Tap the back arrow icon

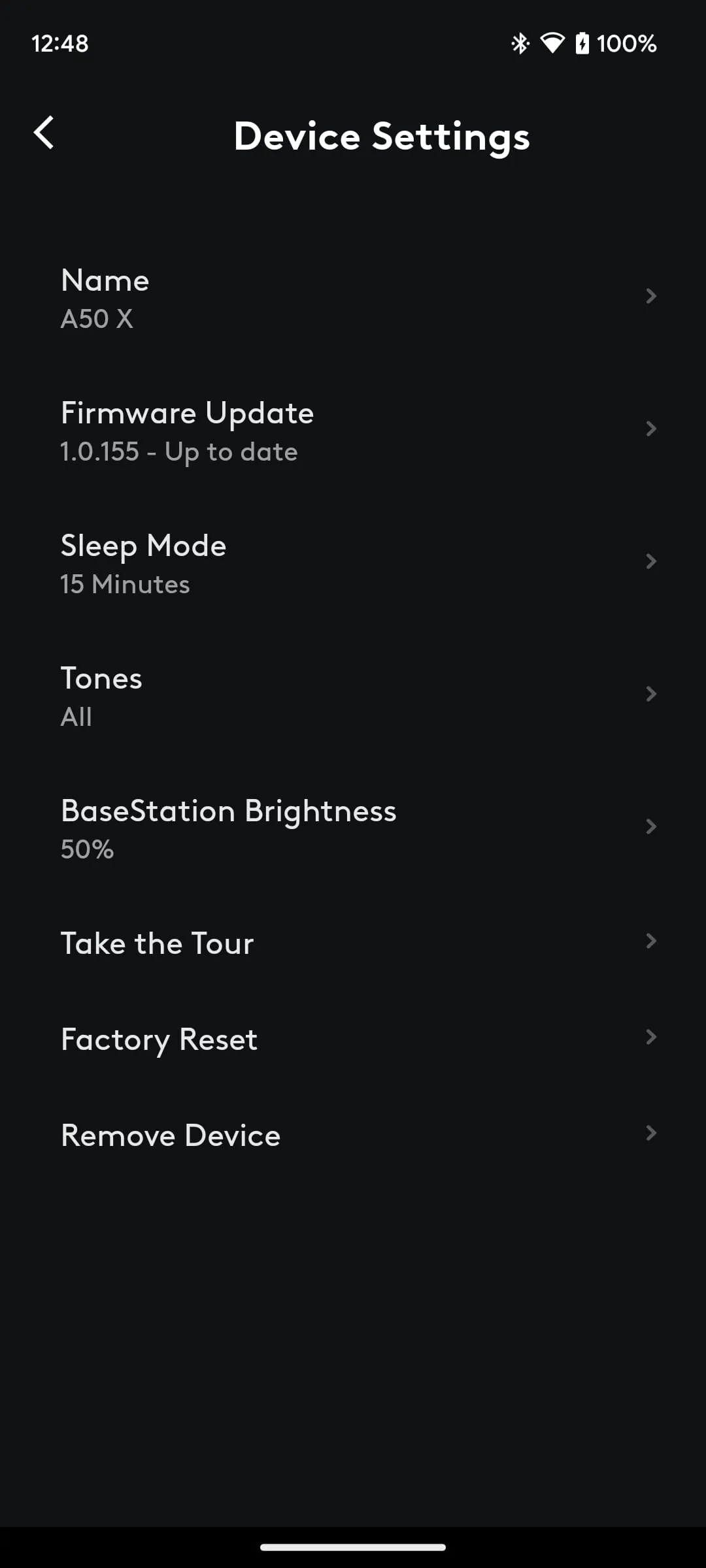click(44, 133)
